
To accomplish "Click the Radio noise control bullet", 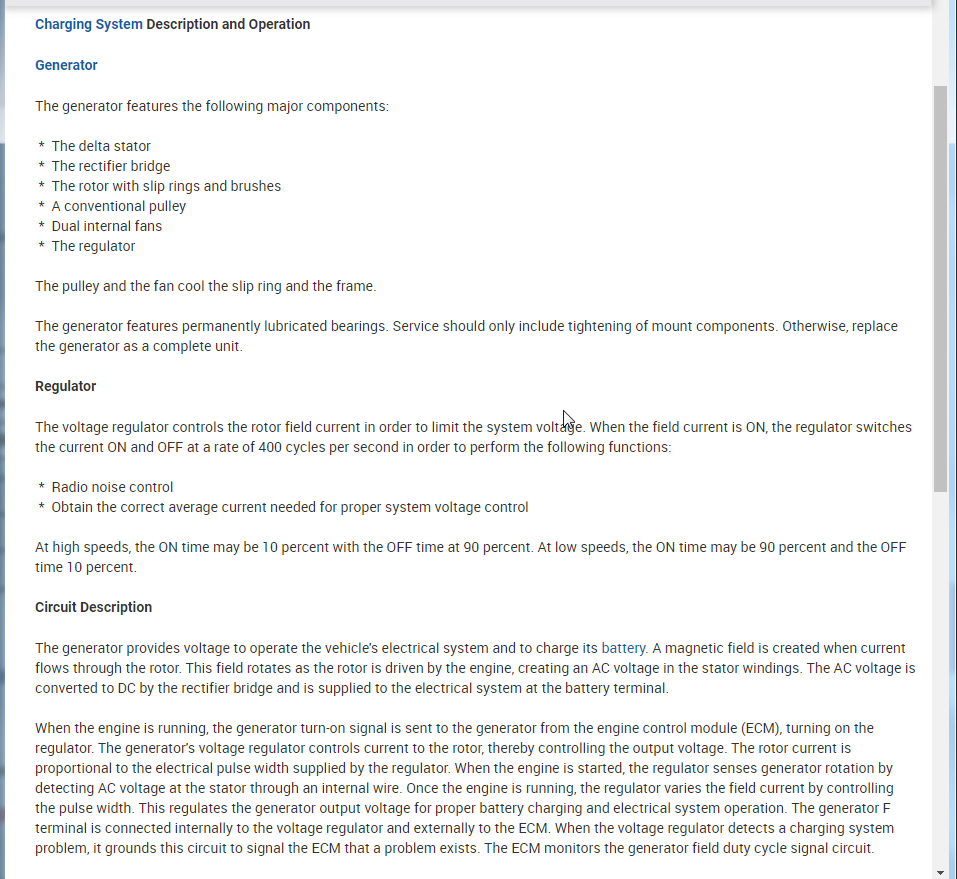I will coord(112,487).
